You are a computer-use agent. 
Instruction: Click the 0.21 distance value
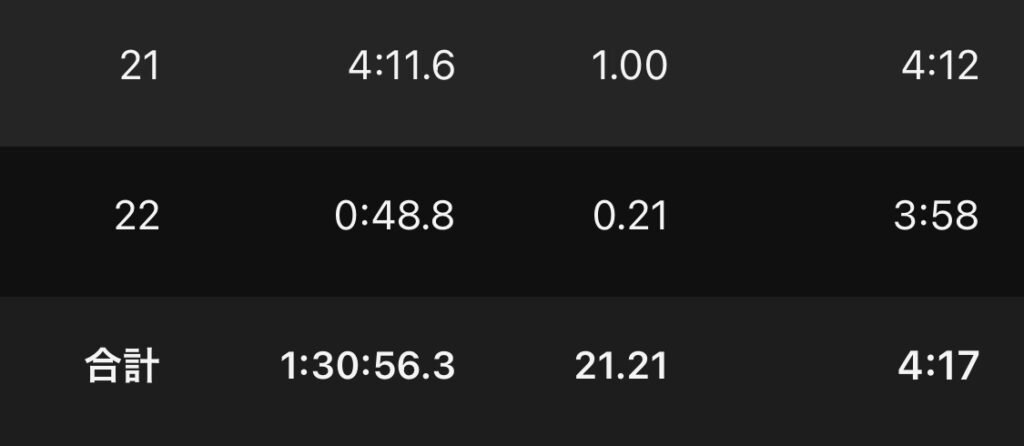[x=630, y=216]
